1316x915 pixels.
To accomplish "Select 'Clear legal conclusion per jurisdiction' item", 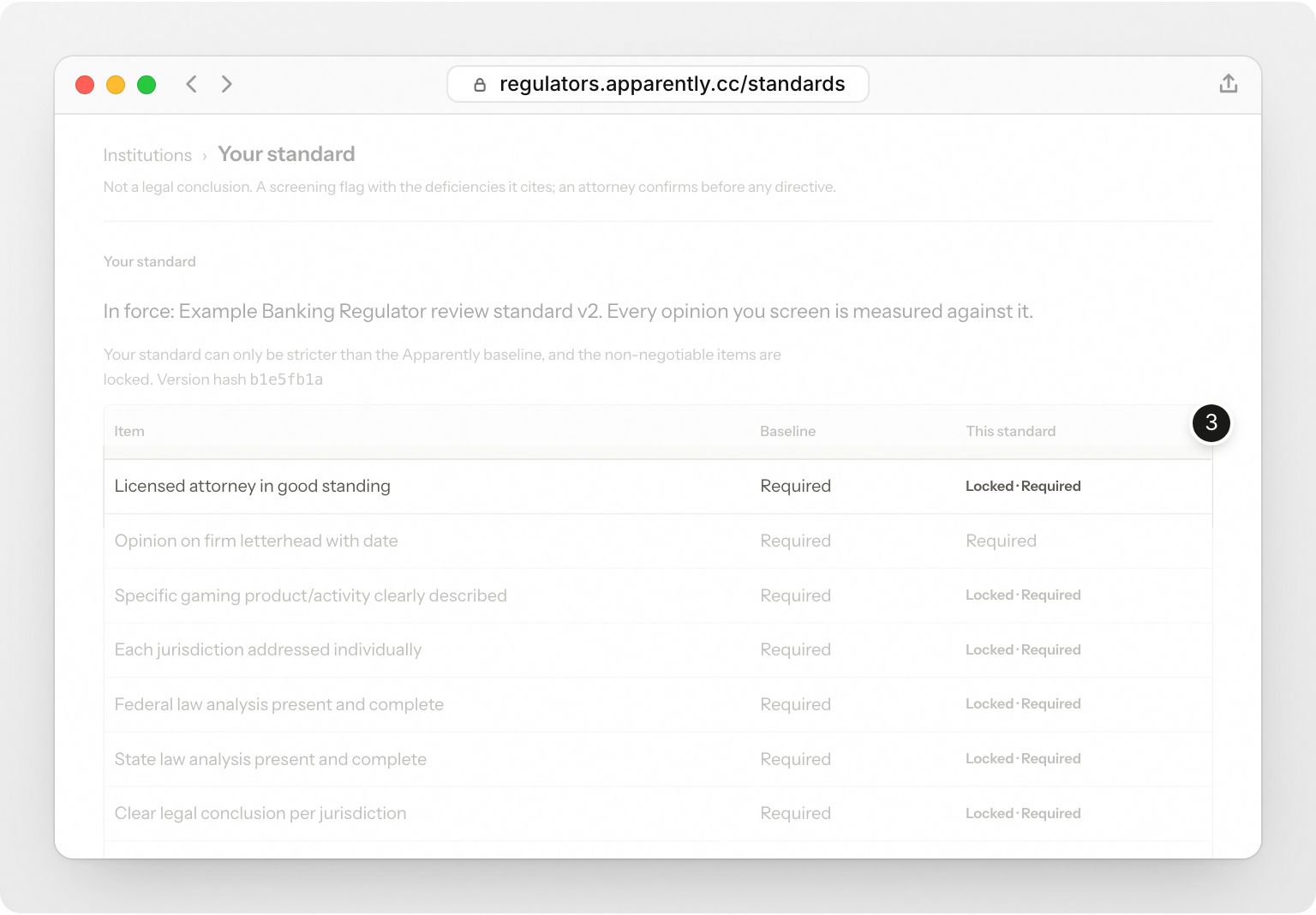I will (260, 813).
